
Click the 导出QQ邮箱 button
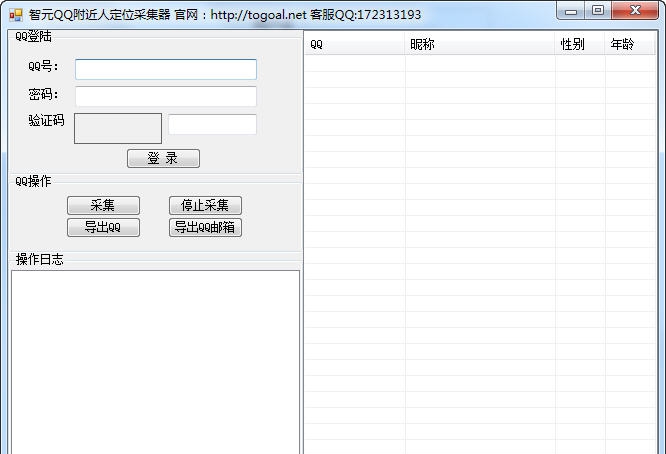pyautogui.click(x=205, y=227)
